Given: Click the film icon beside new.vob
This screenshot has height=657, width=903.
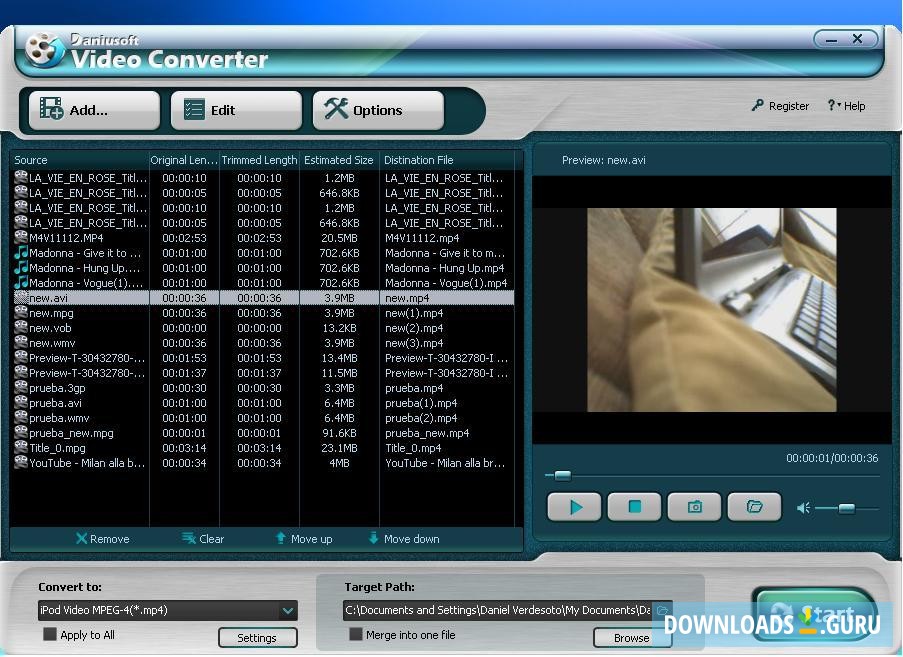Looking at the screenshot, I should tap(21, 326).
